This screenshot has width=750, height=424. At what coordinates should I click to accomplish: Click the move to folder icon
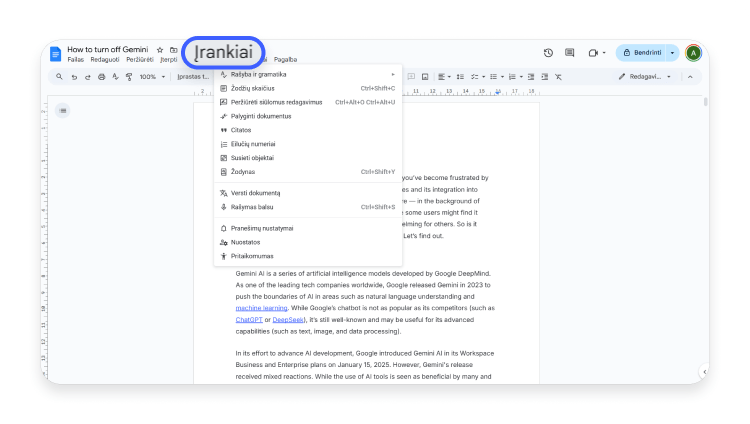(x=174, y=50)
